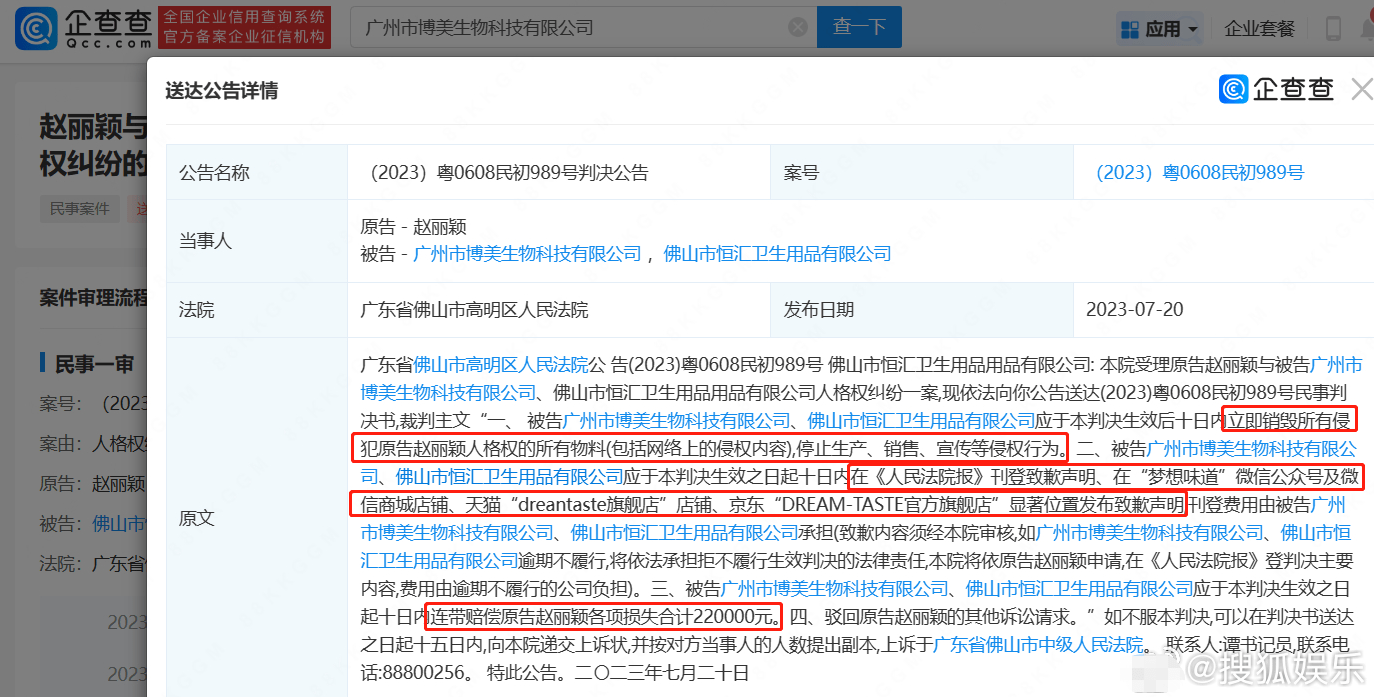Click the 送达公告详情 dialog title
This screenshot has width=1374, height=697.
click(x=222, y=91)
